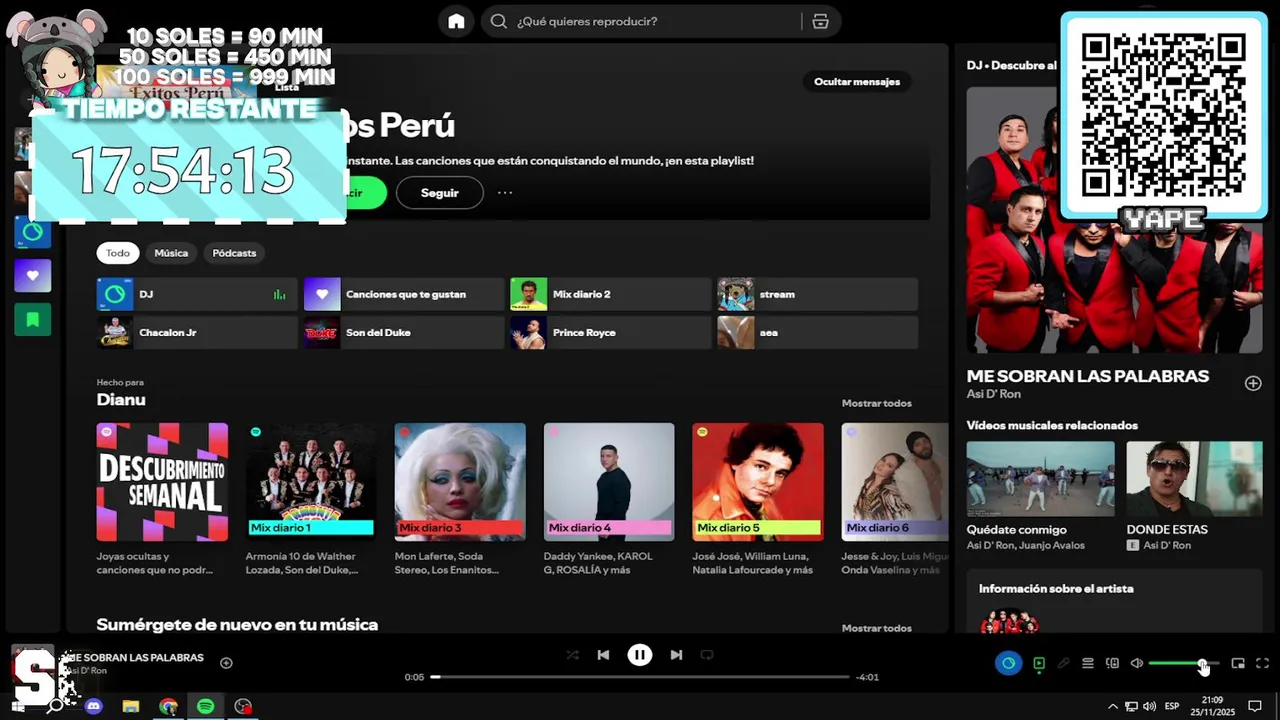Open the ESP language selector
1280x720 pixels.
click(x=1171, y=706)
